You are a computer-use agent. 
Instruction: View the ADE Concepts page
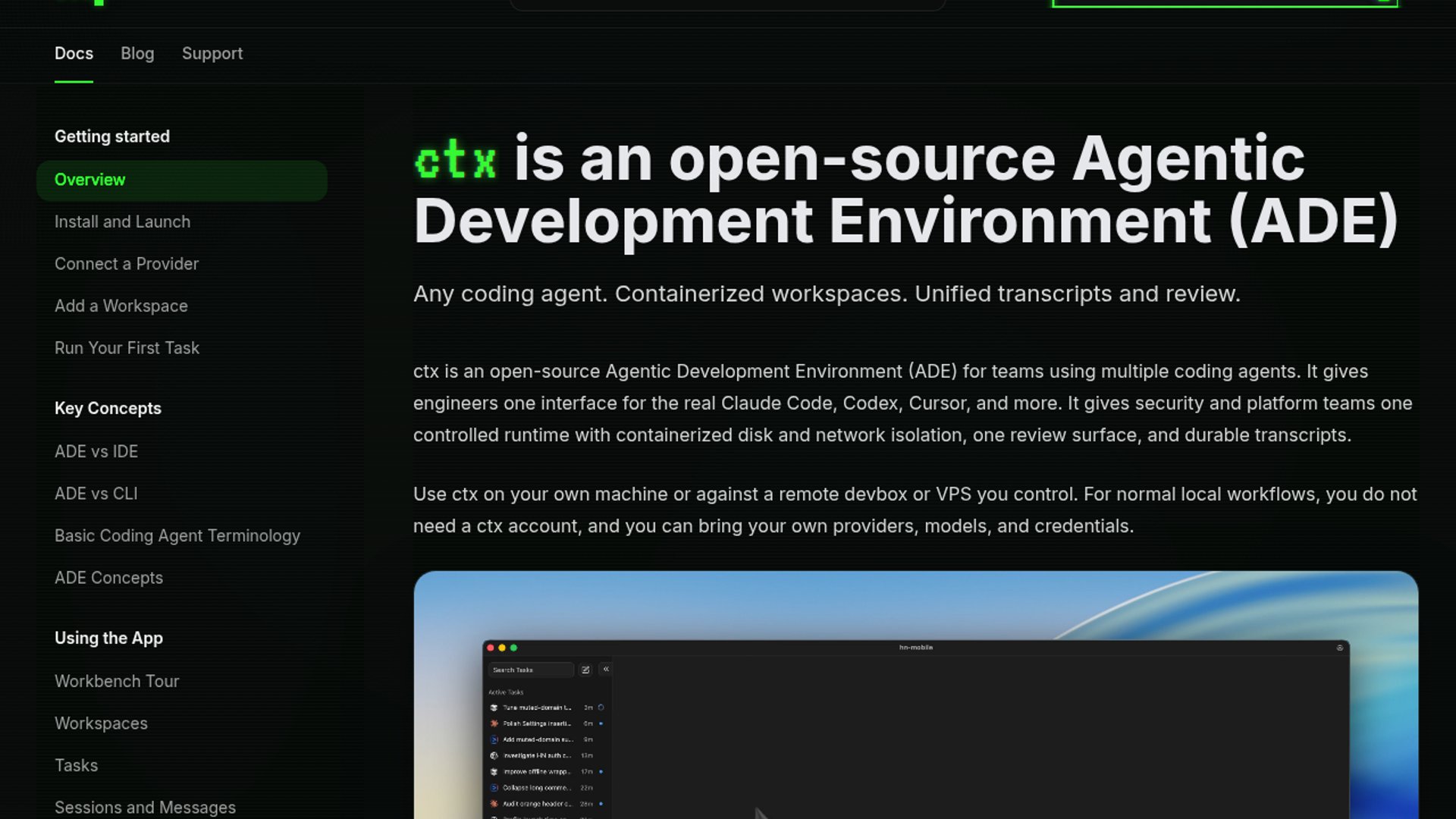click(108, 578)
